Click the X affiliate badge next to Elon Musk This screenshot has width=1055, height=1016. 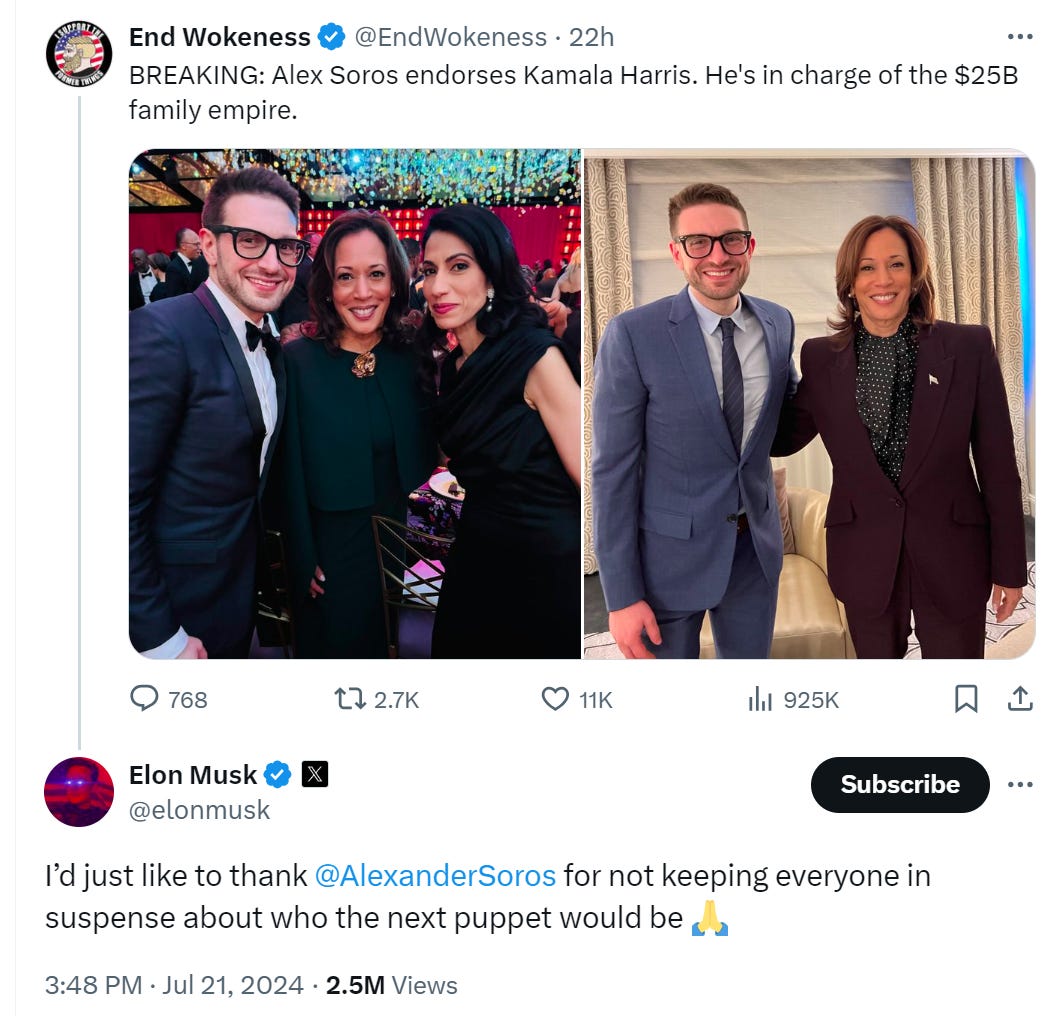coord(312,773)
